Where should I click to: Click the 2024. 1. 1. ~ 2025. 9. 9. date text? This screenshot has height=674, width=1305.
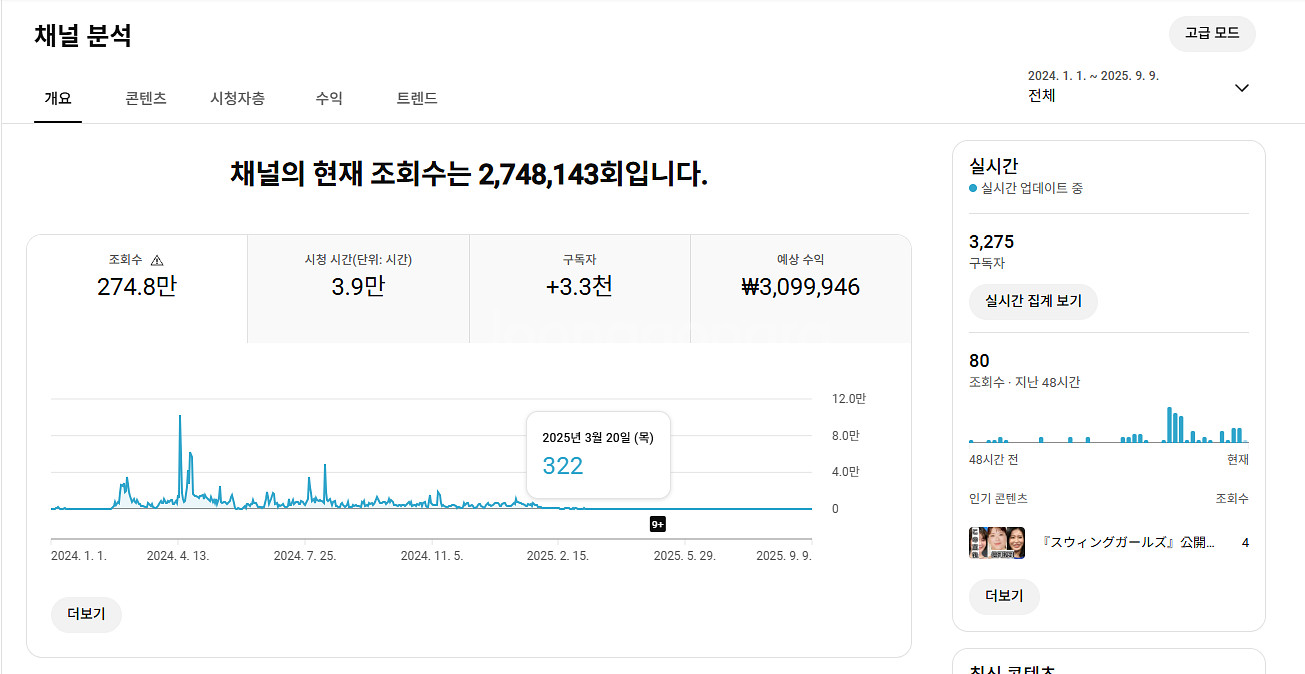[1093, 76]
